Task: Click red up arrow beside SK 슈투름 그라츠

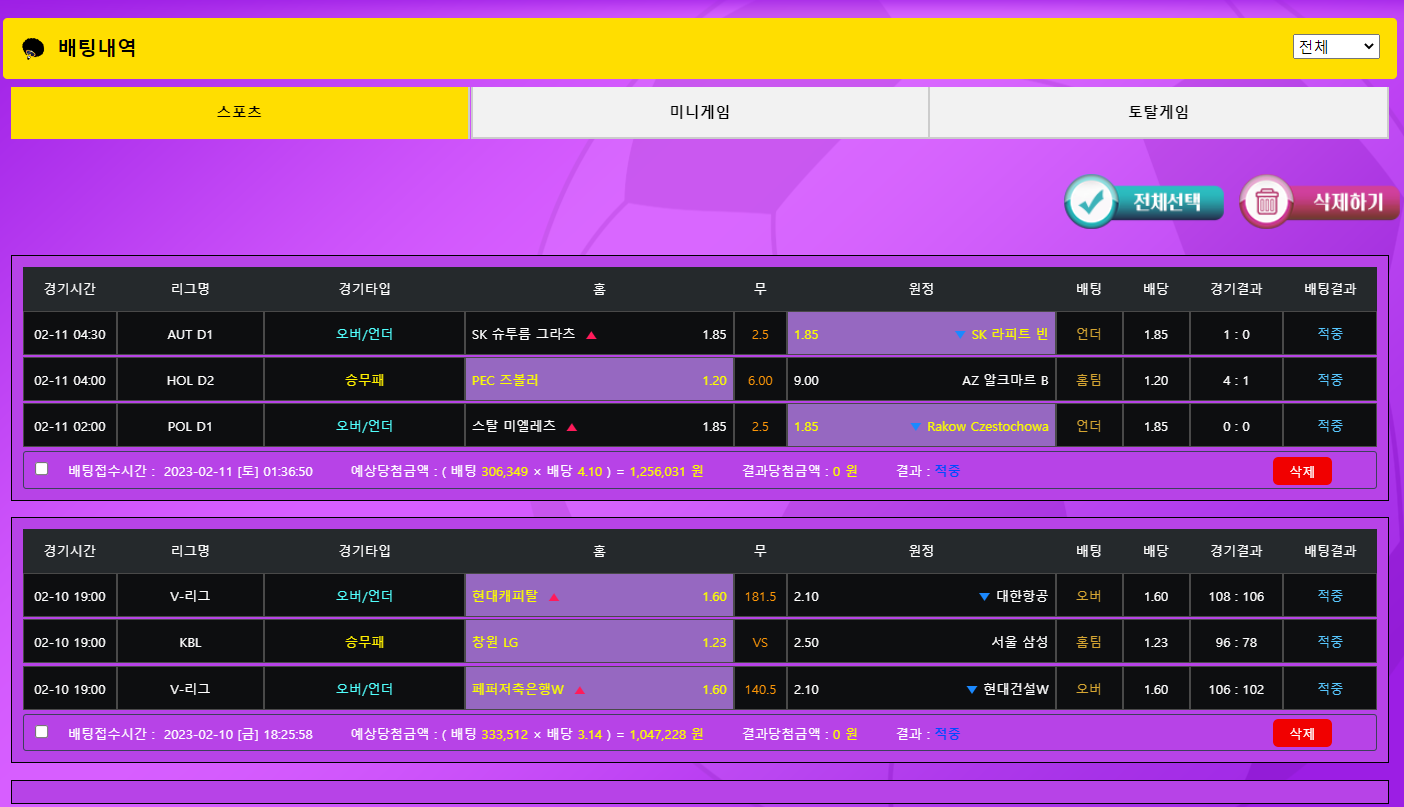Action: coord(591,335)
